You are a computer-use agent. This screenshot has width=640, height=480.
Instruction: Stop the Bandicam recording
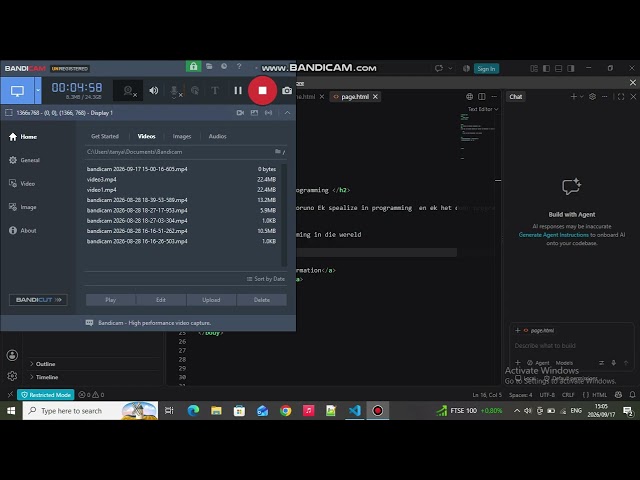[x=262, y=91]
